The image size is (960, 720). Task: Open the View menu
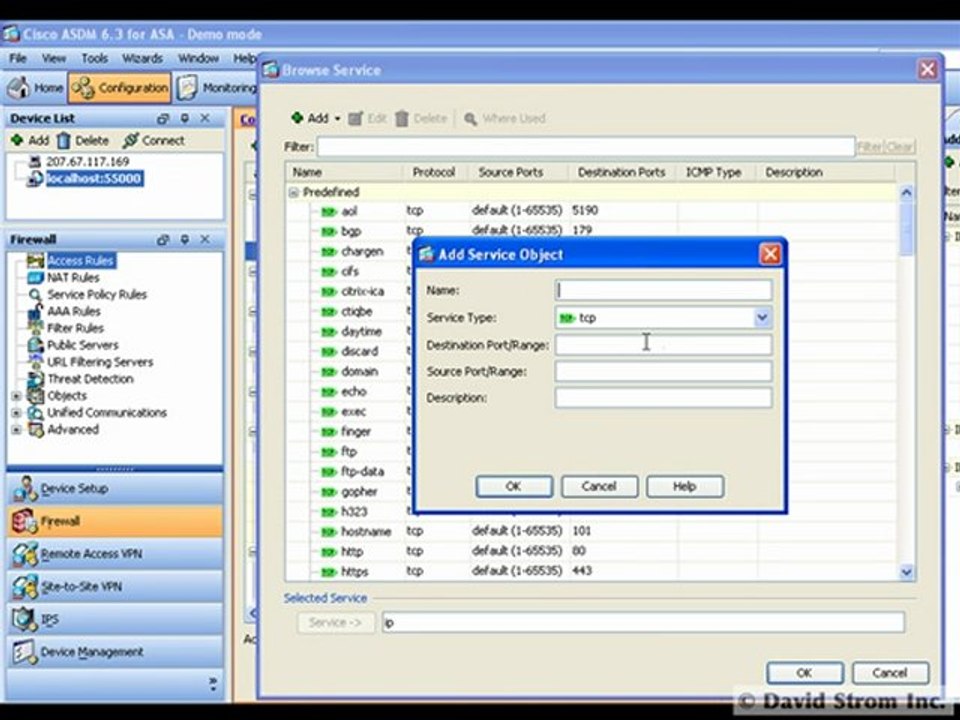coord(54,58)
